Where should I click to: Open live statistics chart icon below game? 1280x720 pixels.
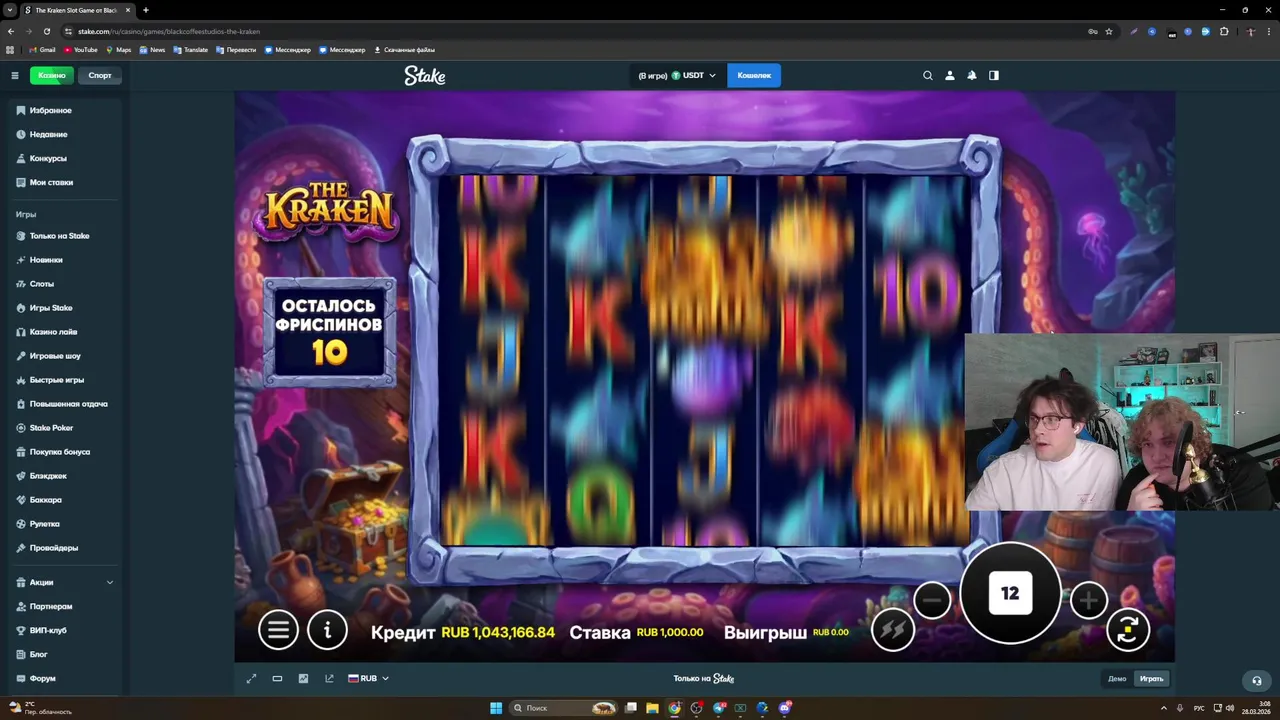[303, 678]
